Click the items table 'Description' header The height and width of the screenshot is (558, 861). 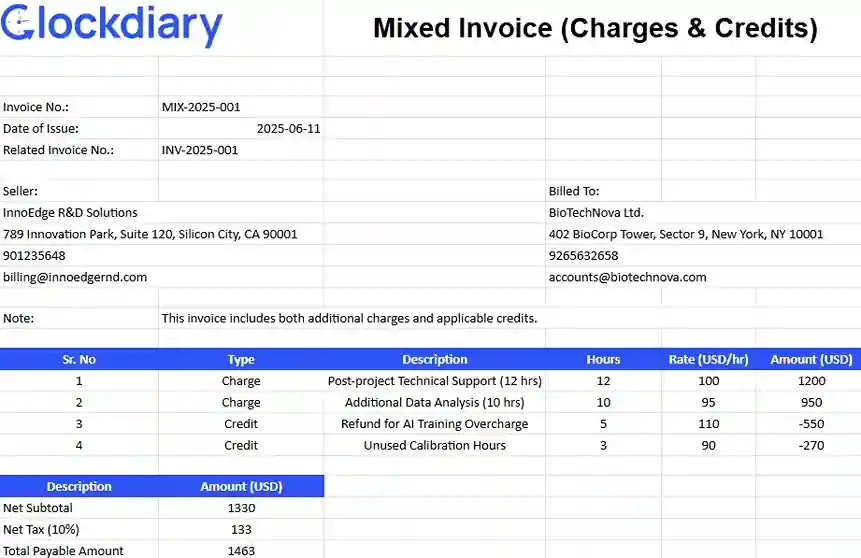click(x=435, y=359)
